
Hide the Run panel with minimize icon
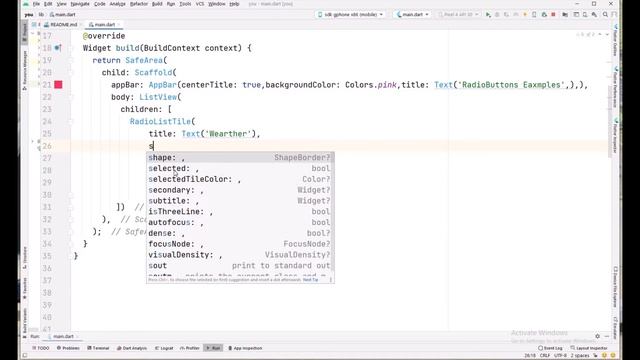607,336
